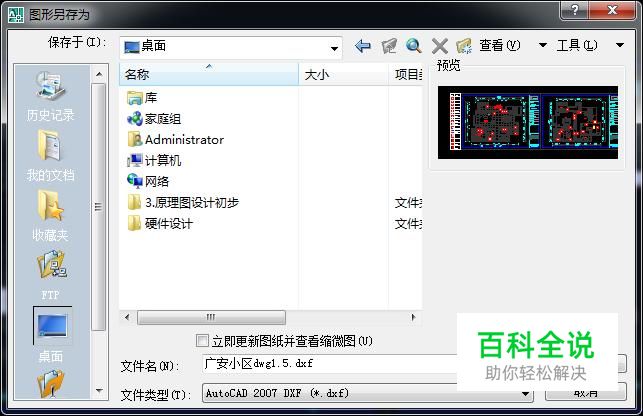The image size is (643, 416).
Task: Close the 图形另存为 dialog
Action: (x=612, y=10)
